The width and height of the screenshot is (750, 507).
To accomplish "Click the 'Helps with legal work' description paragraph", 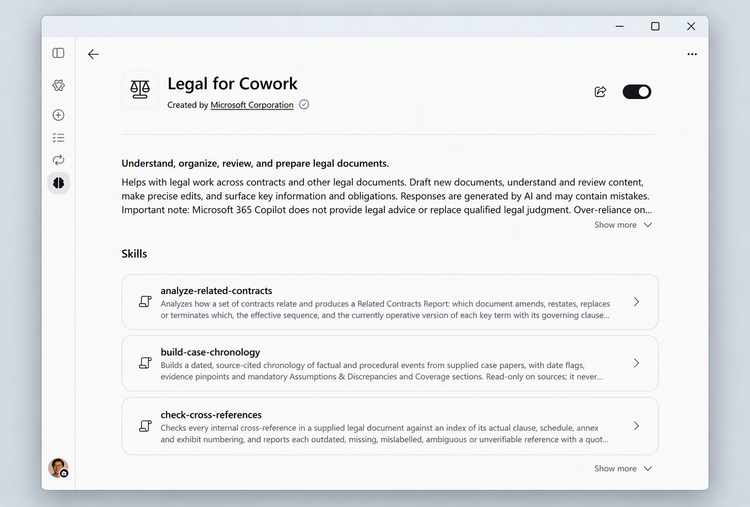I will coord(386,196).
